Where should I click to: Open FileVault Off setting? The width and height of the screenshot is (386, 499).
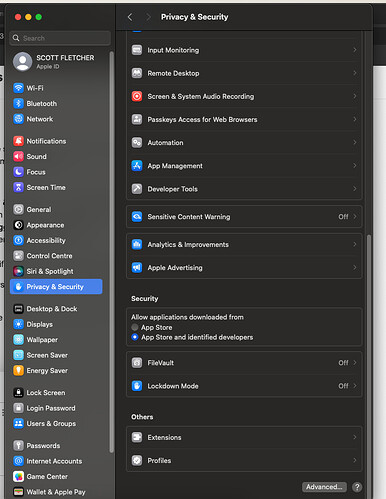pyautogui.click(x=244, y=363)
